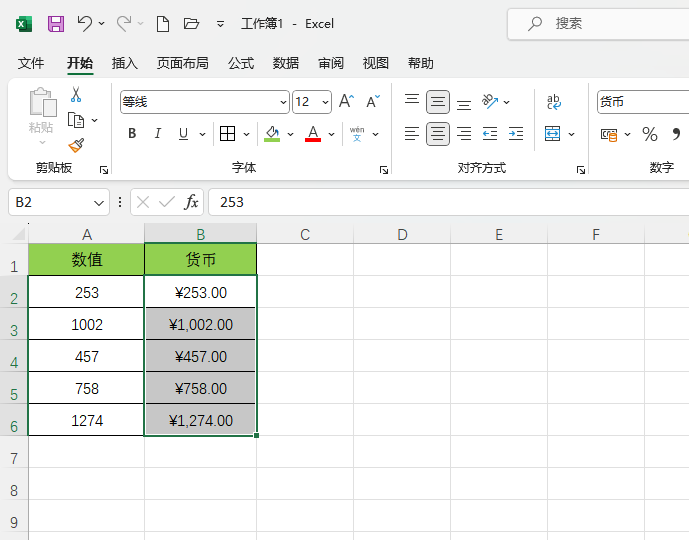Click Wrap Text icon

click(x=554, y=101)
